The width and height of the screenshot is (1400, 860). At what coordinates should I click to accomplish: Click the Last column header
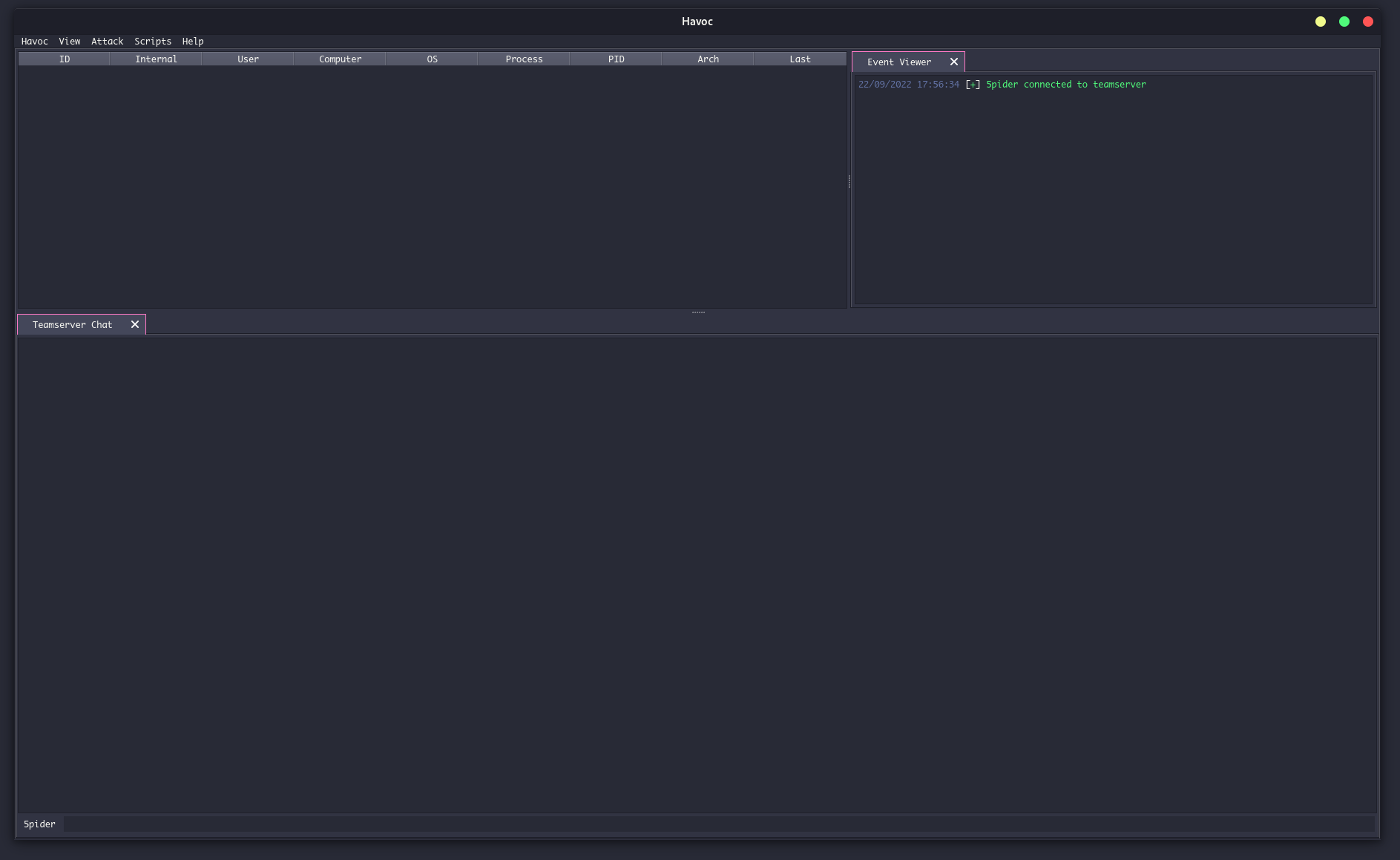coord(800,59)
